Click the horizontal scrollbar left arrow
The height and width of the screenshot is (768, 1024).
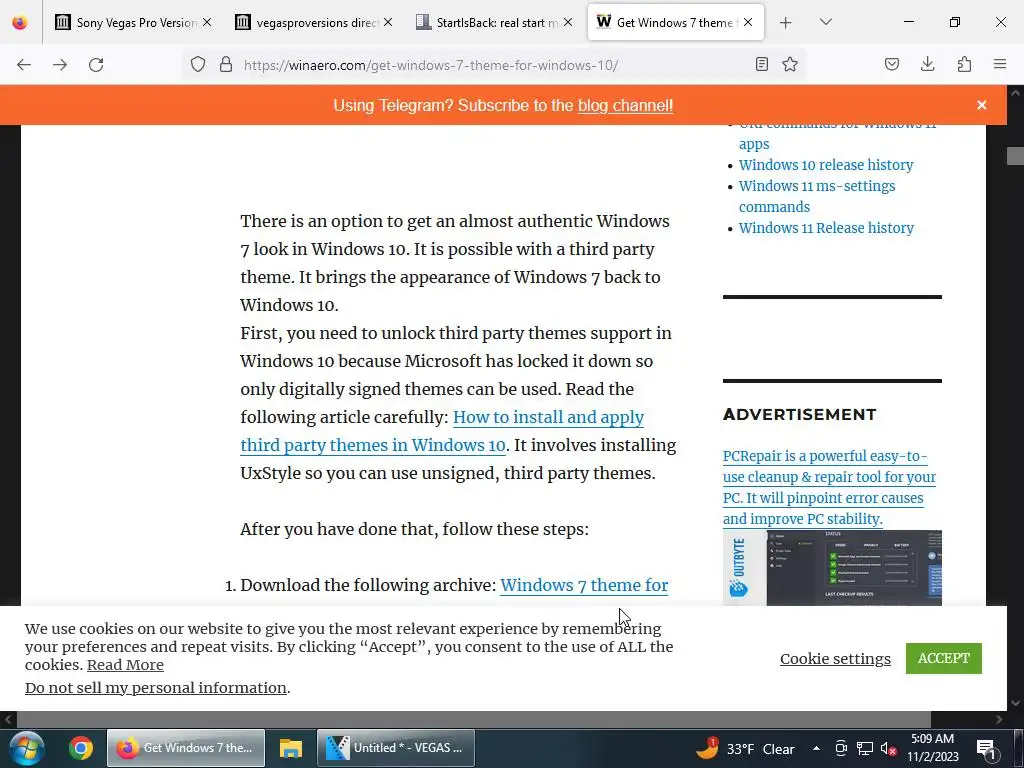click(x=8, y=720)
